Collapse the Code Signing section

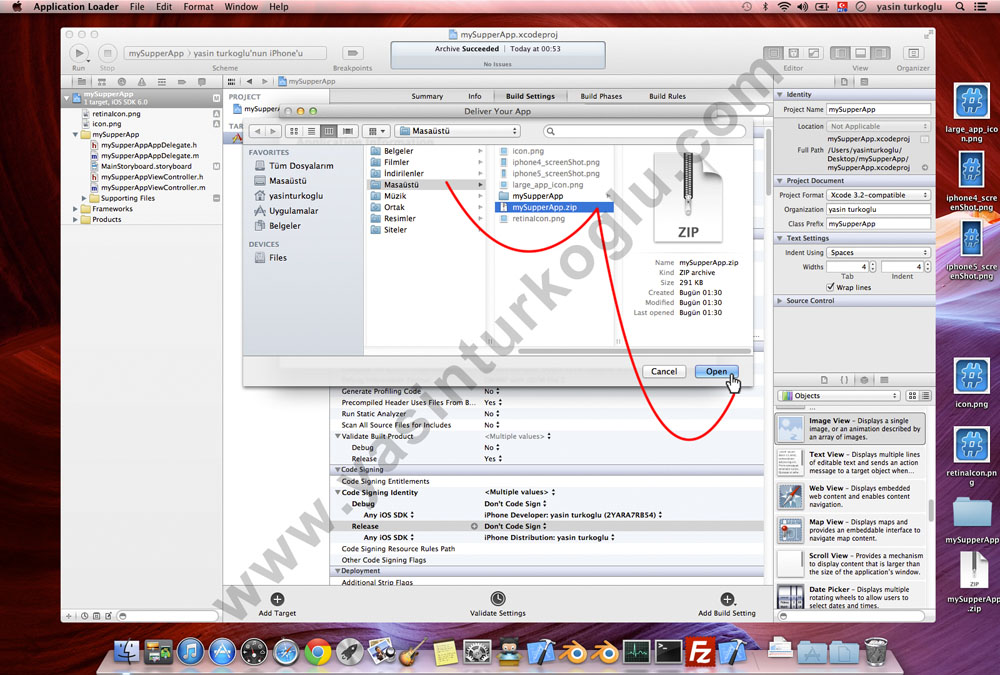coord(337,470)
